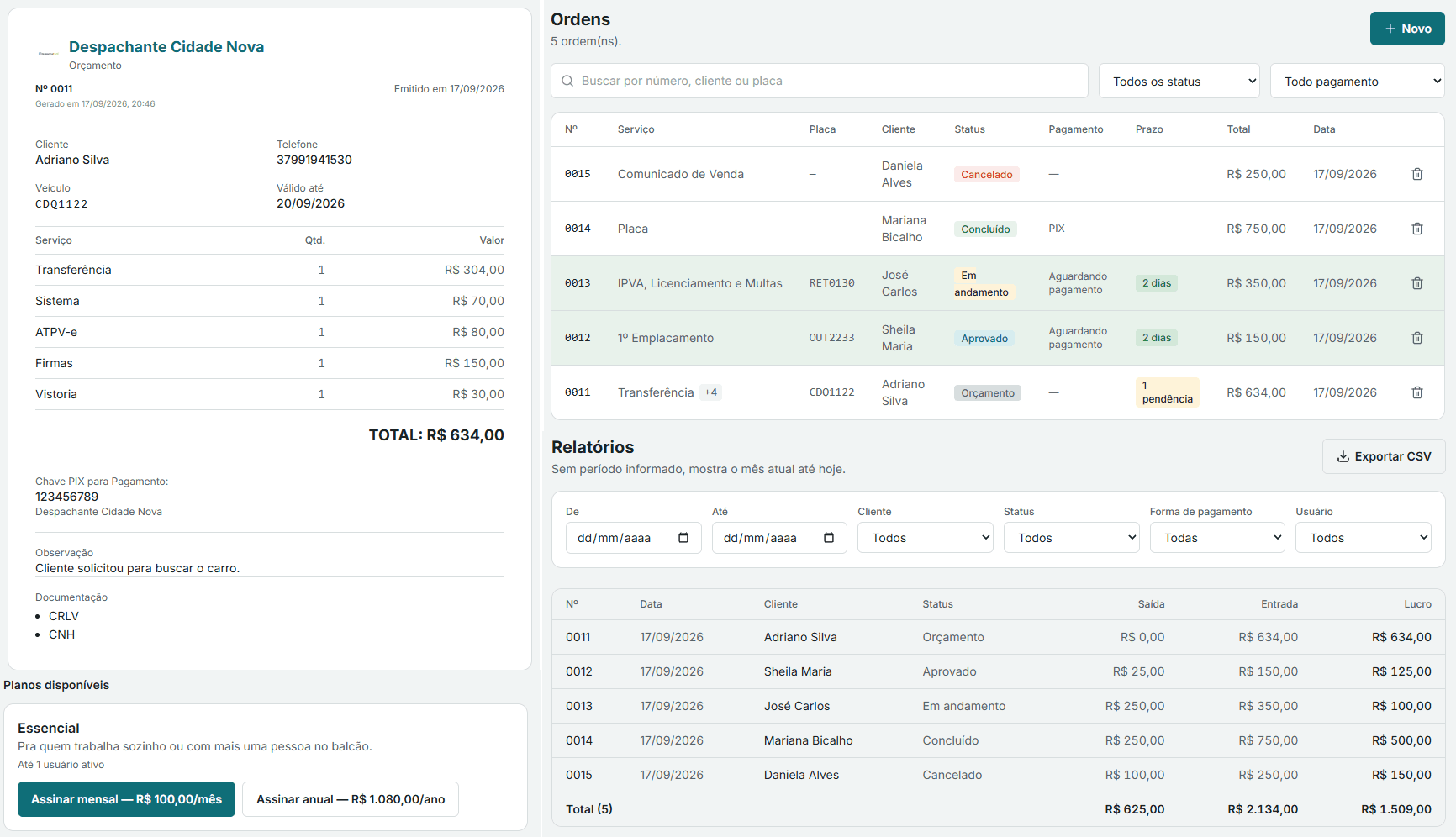This screenshot has height=837, width=1456.
Task: Click the trash icon for order 0013
Action: point(1417,283)
